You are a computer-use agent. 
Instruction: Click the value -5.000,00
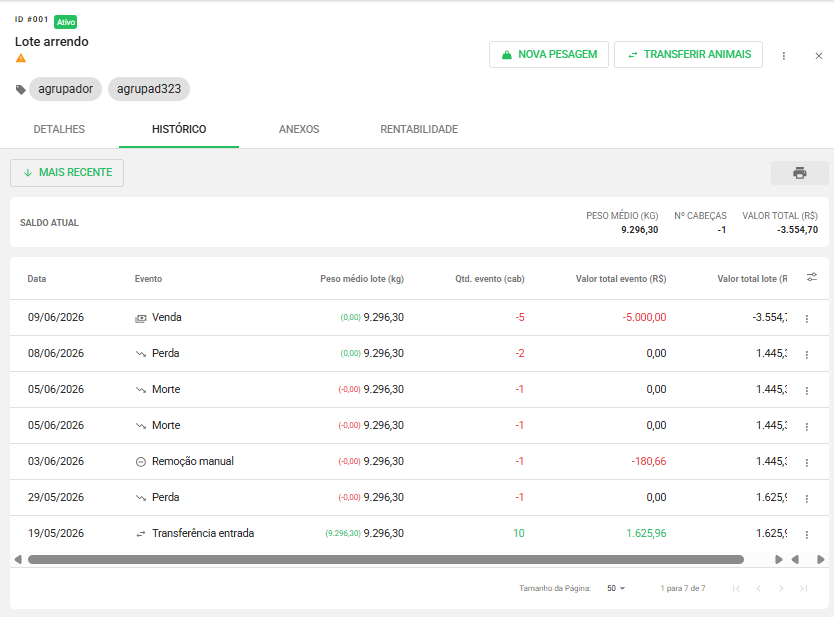644,318
